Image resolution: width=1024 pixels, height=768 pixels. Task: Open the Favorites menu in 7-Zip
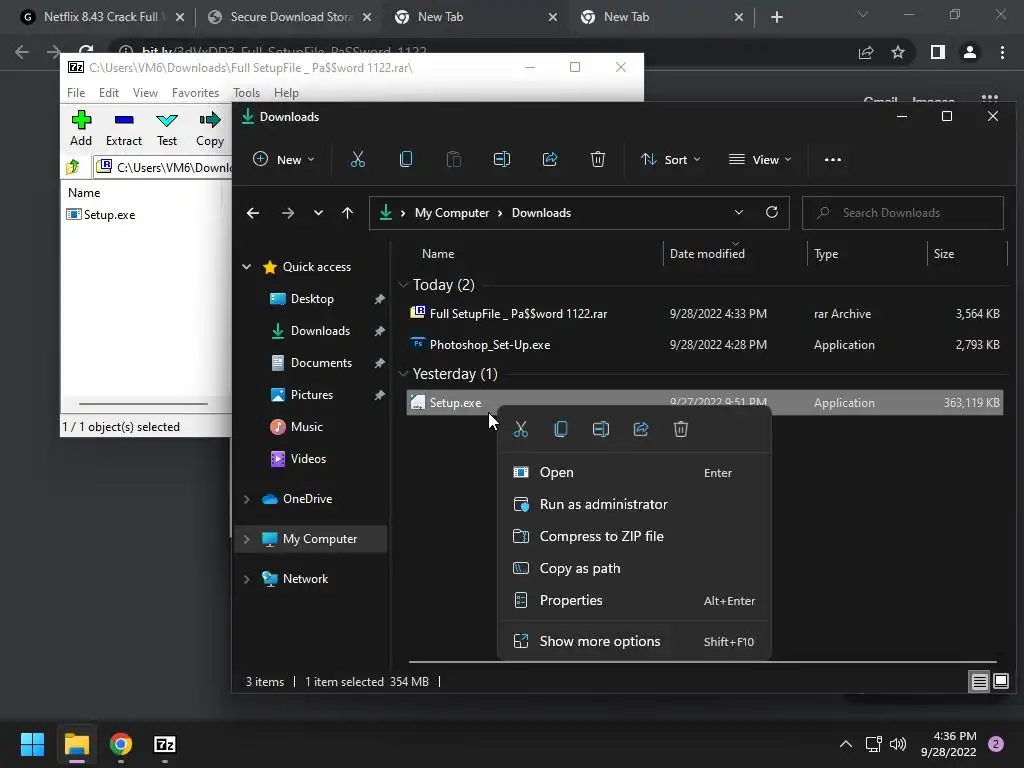pos(195,93)
